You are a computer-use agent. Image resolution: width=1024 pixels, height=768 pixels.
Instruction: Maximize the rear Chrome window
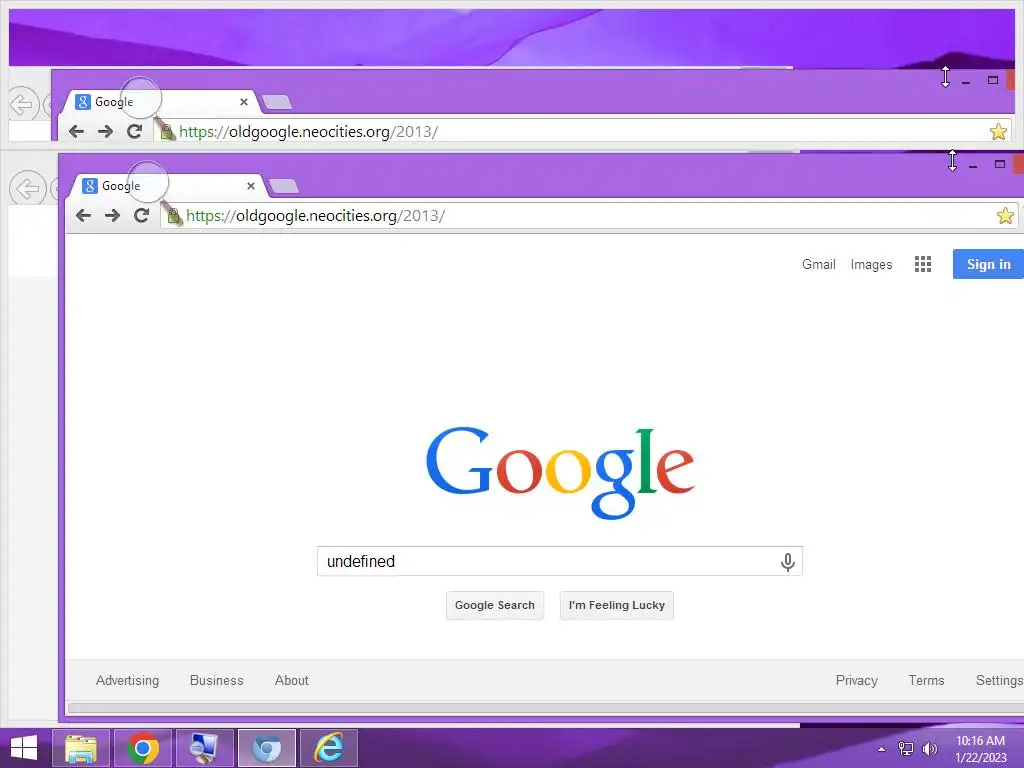click(x=993, y=80)
